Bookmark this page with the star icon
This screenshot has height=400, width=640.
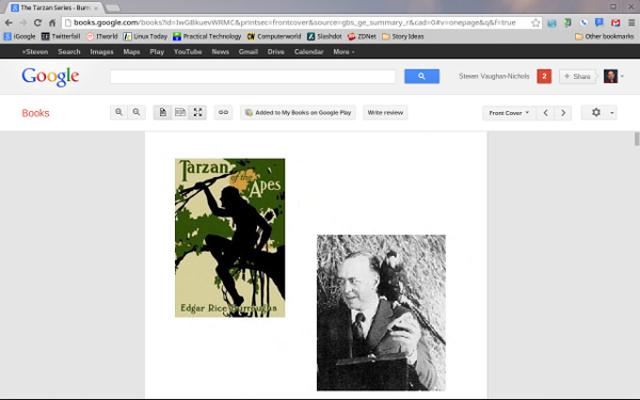[x=536, y=23]
